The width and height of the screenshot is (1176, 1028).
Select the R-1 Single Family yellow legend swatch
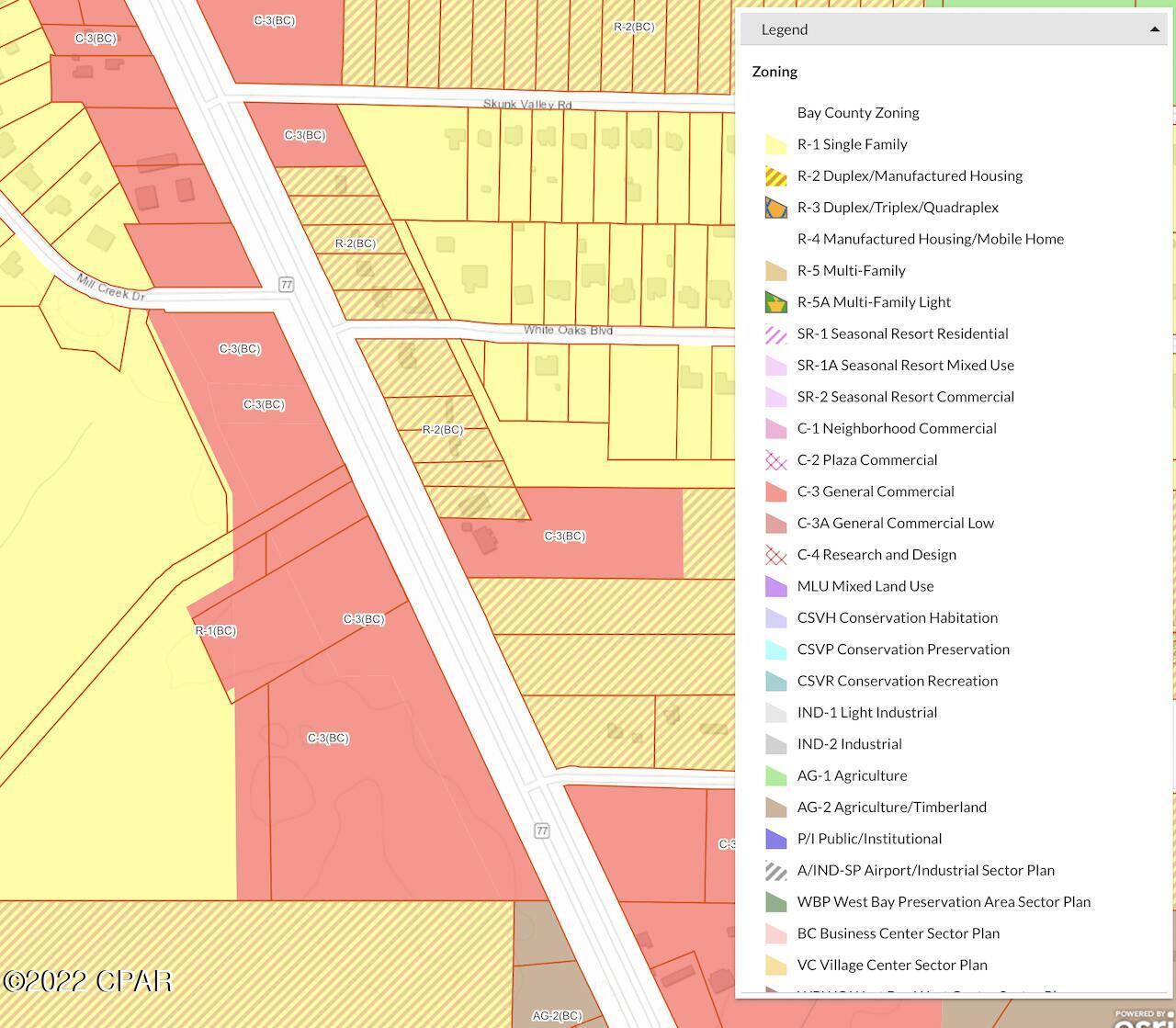[775, 144]
